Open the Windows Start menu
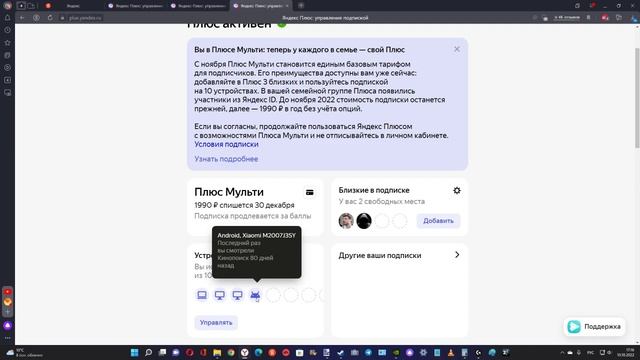Image resolution: width=640 pixels, height=360 pixels. point(134,352)
